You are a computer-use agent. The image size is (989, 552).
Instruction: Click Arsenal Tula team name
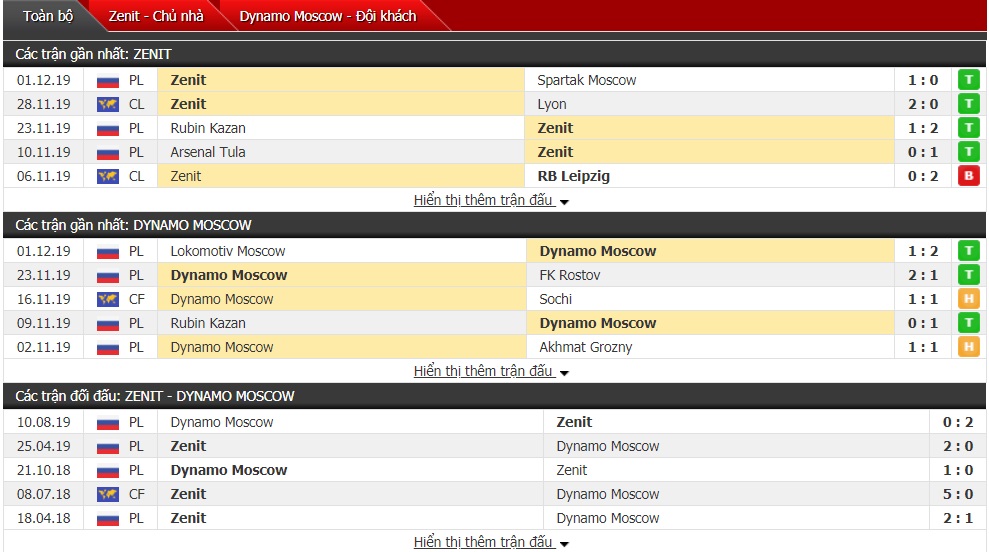[208, 152]
